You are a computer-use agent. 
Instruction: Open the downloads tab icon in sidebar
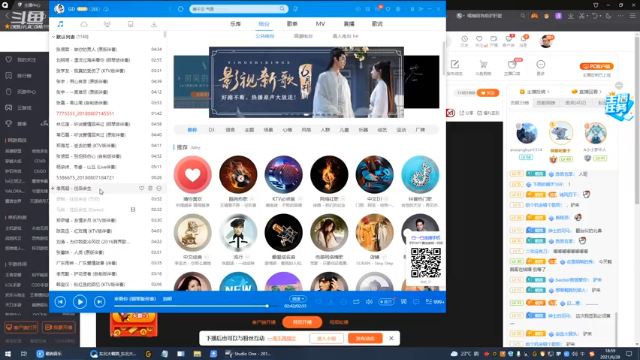coord(154,24)
